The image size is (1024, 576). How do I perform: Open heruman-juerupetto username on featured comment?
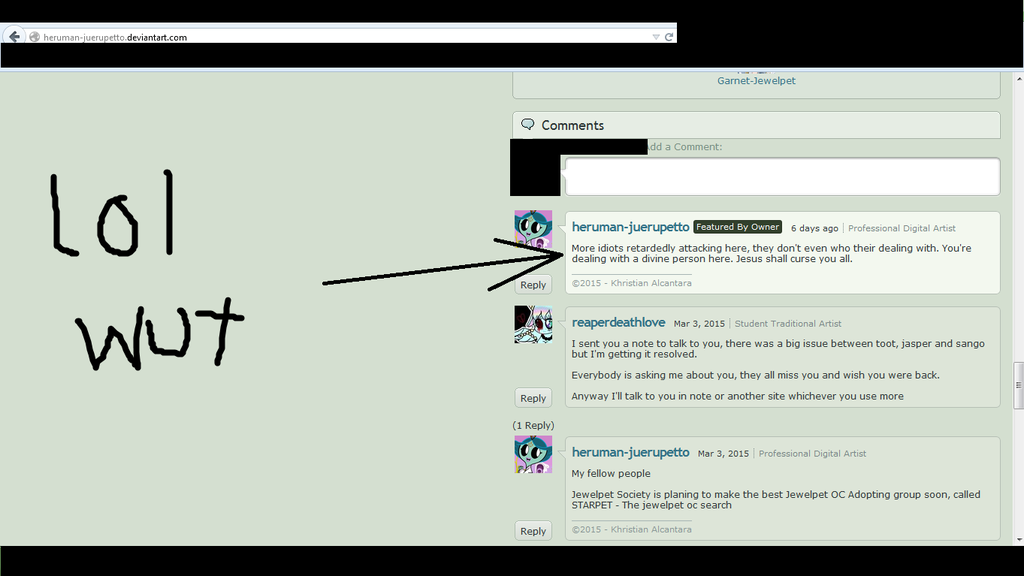point(630,227)
